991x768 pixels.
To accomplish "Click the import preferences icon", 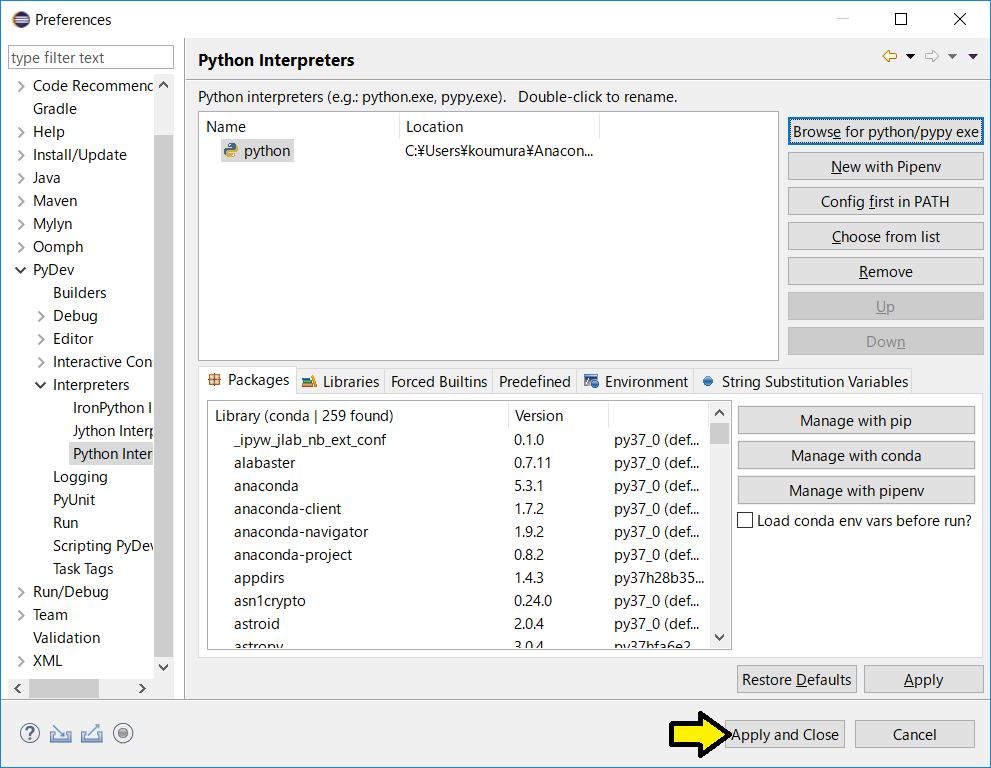I will coord(61,734).
